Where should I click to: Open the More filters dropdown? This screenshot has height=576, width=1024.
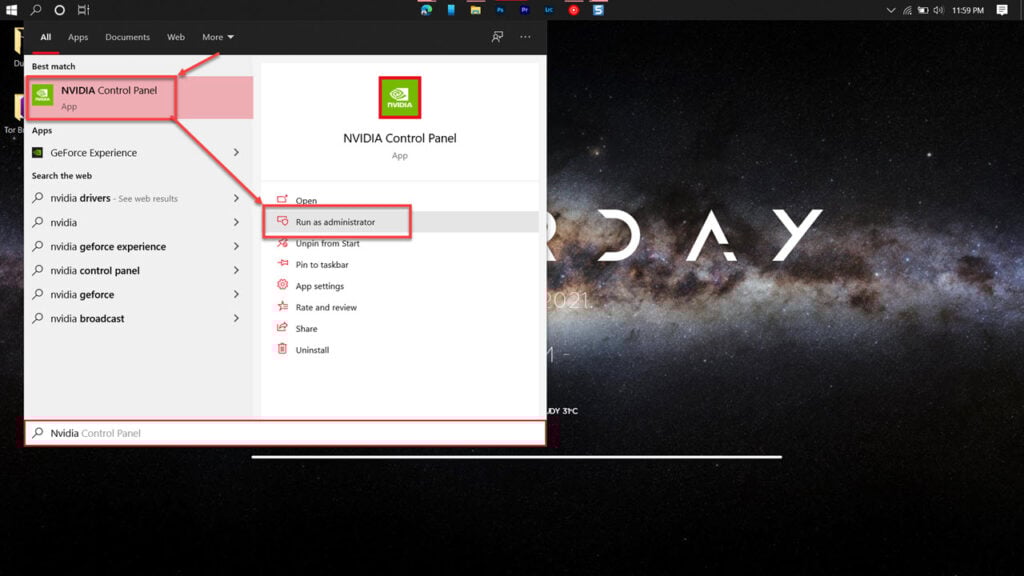[217, 37]
